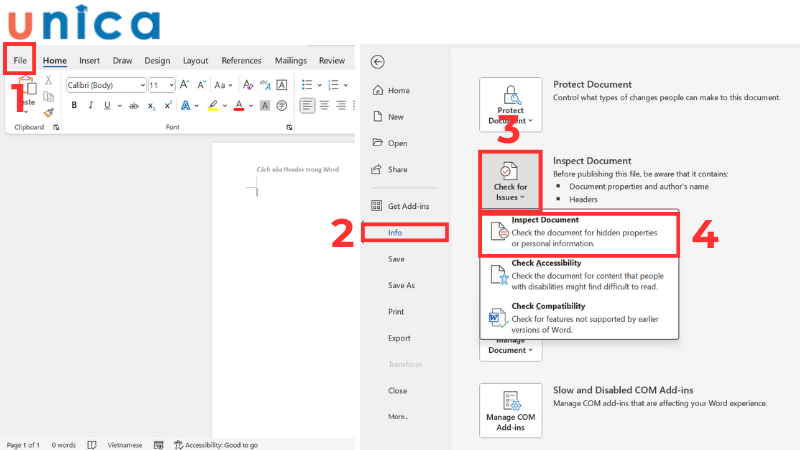
Task: Open the File tab
Action: 20,60
